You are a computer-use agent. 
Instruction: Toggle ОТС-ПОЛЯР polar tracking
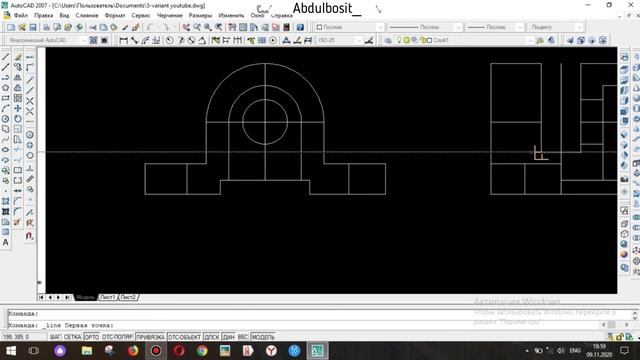point(117,337)
